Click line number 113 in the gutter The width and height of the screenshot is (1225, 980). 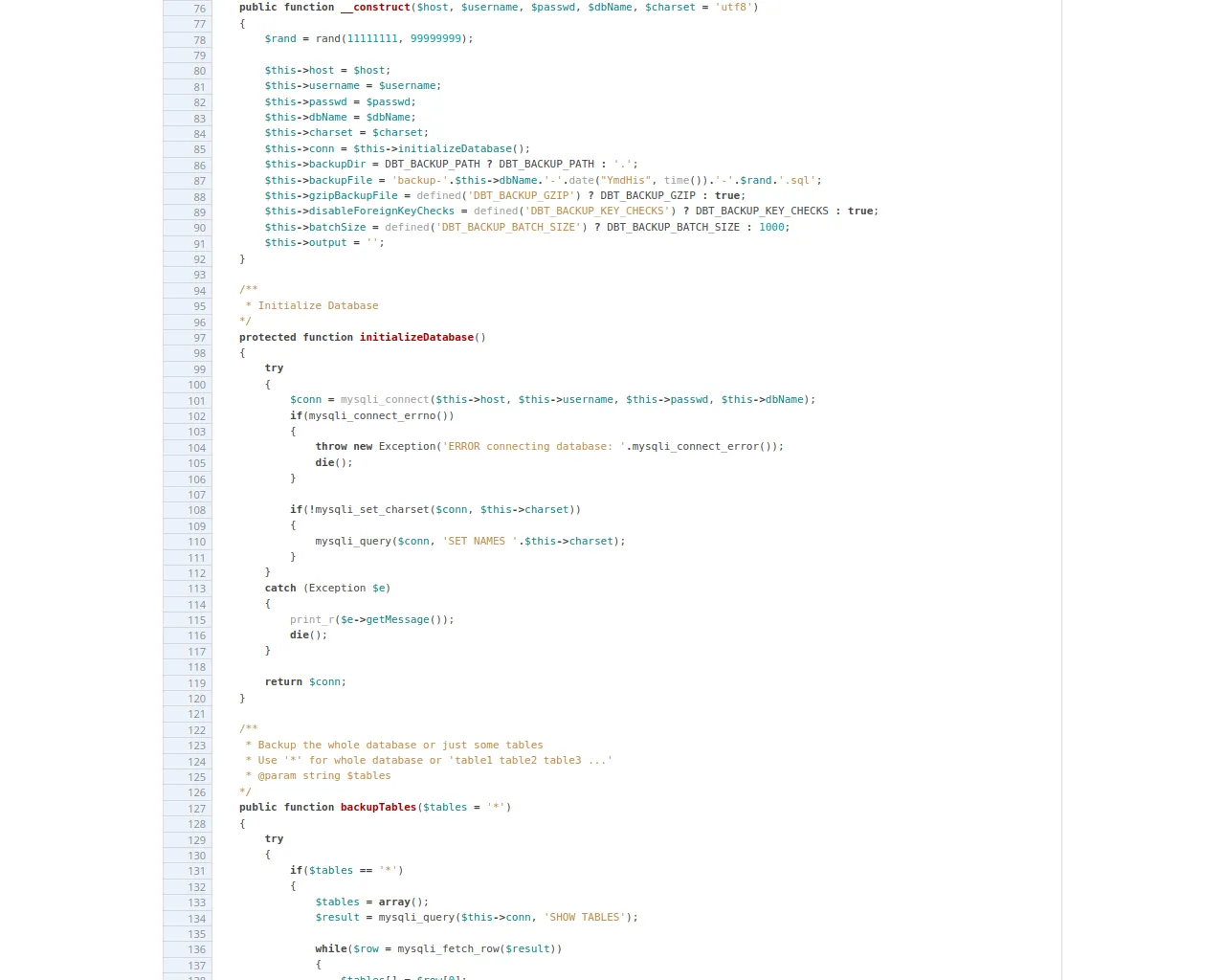pos(196,589)
